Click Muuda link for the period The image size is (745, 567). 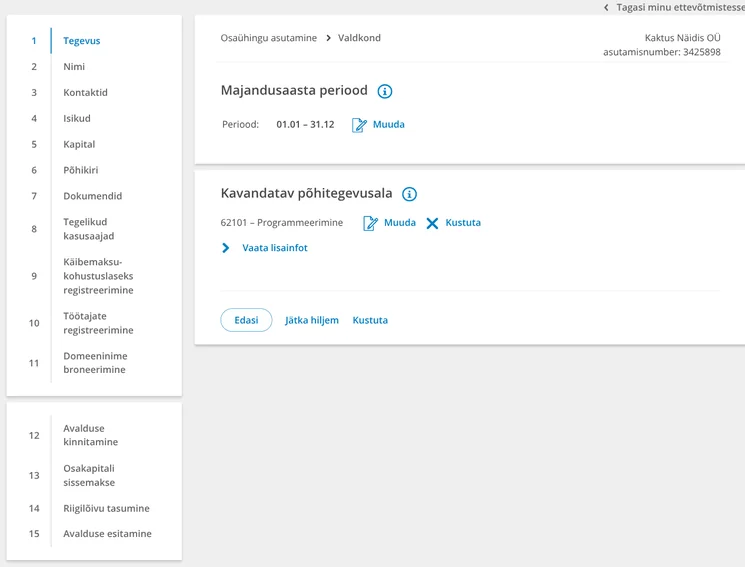click(389, 125)
